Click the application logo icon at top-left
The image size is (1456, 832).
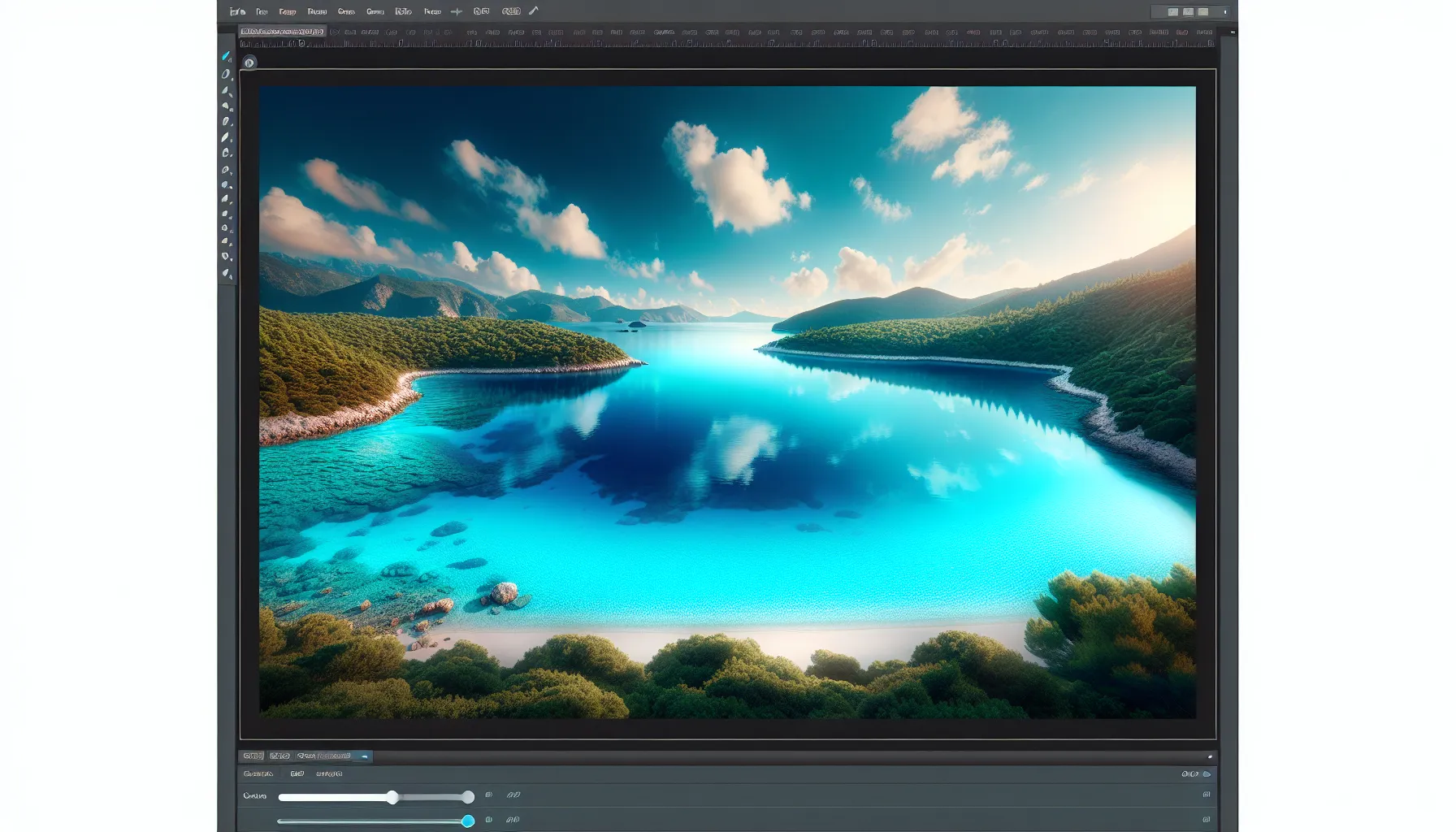pos(236,11)
